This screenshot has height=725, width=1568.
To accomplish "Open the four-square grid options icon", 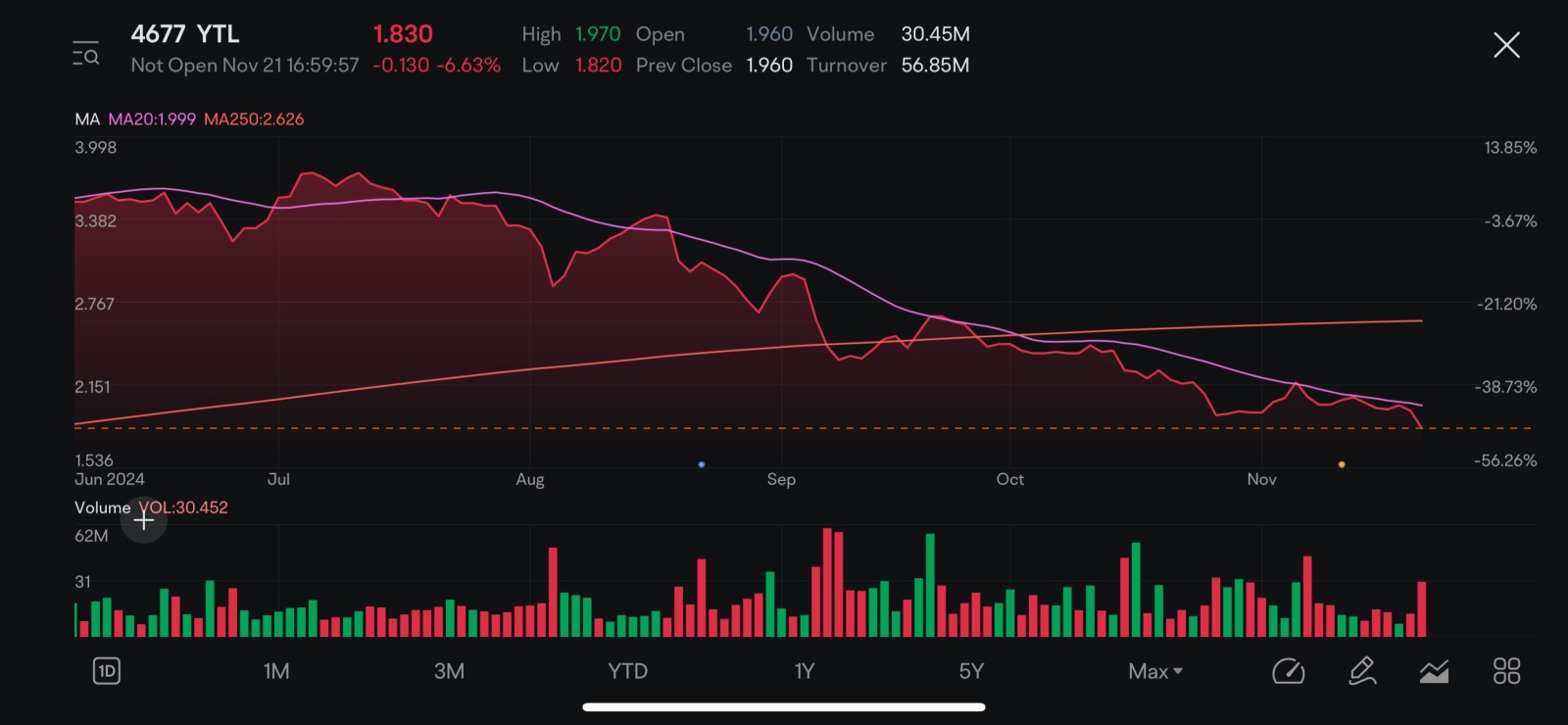I will click(x=1506, y=671).
